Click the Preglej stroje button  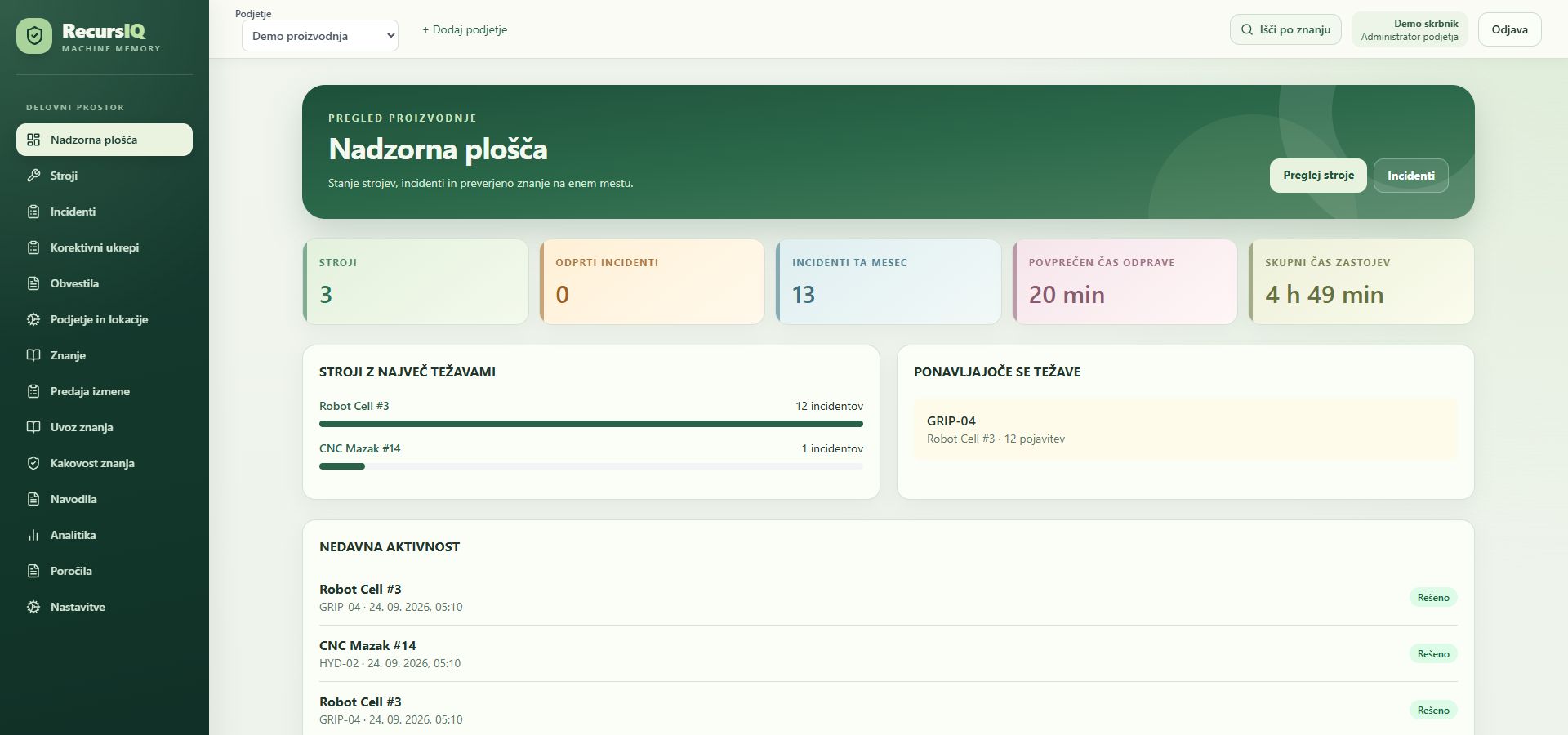coord(1318,176)
